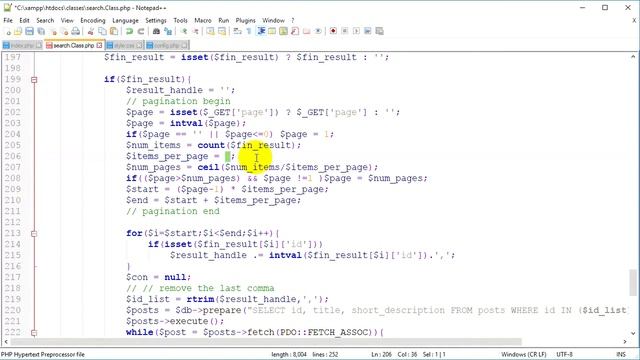The image size is (640, 360).
Task: Collapse the for loop fold at line 213
Action: click(x=34, y=234)
